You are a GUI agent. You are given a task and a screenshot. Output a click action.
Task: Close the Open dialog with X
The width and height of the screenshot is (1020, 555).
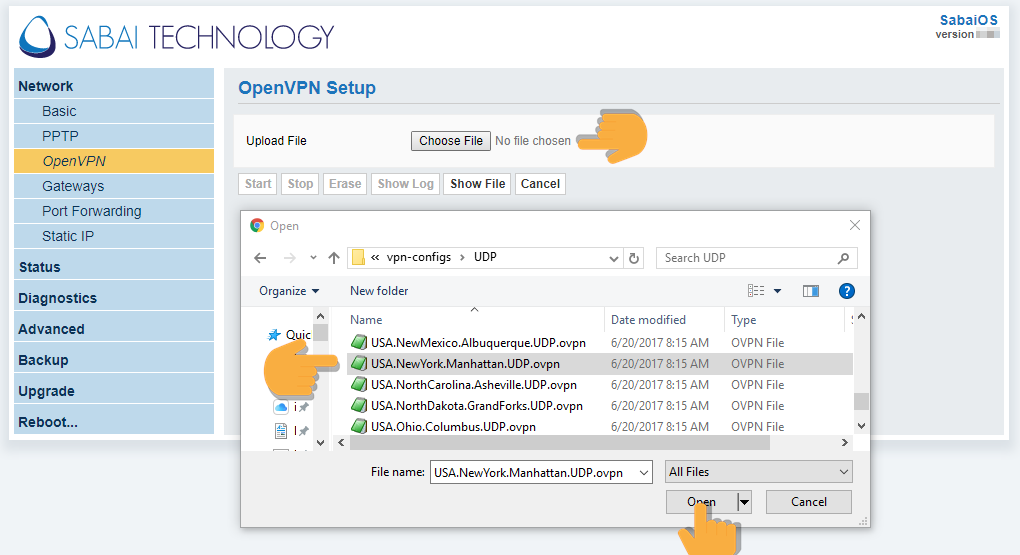click(x=855, y=225)
